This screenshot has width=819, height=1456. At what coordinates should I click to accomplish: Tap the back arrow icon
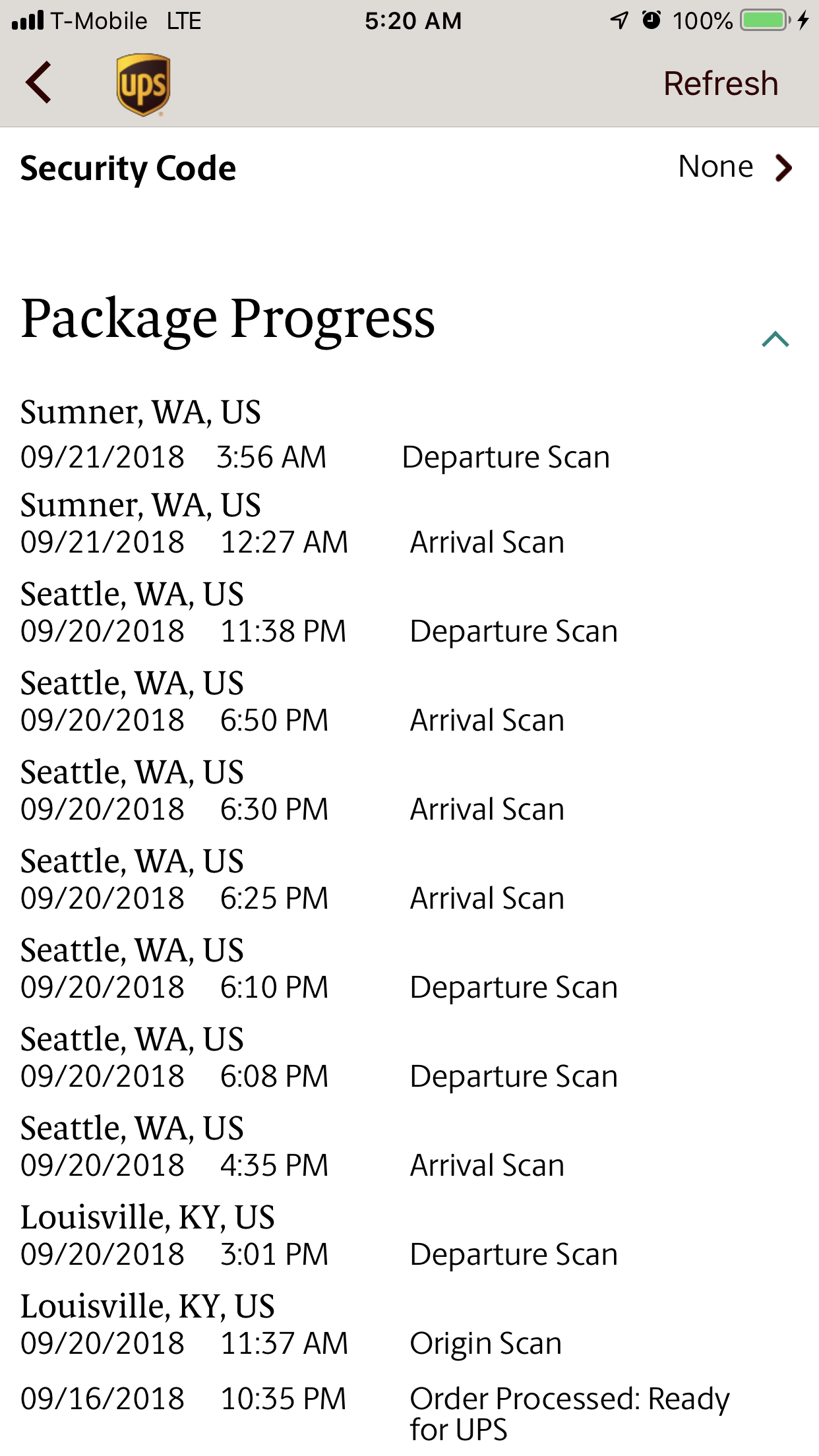[x=39, y=82]
